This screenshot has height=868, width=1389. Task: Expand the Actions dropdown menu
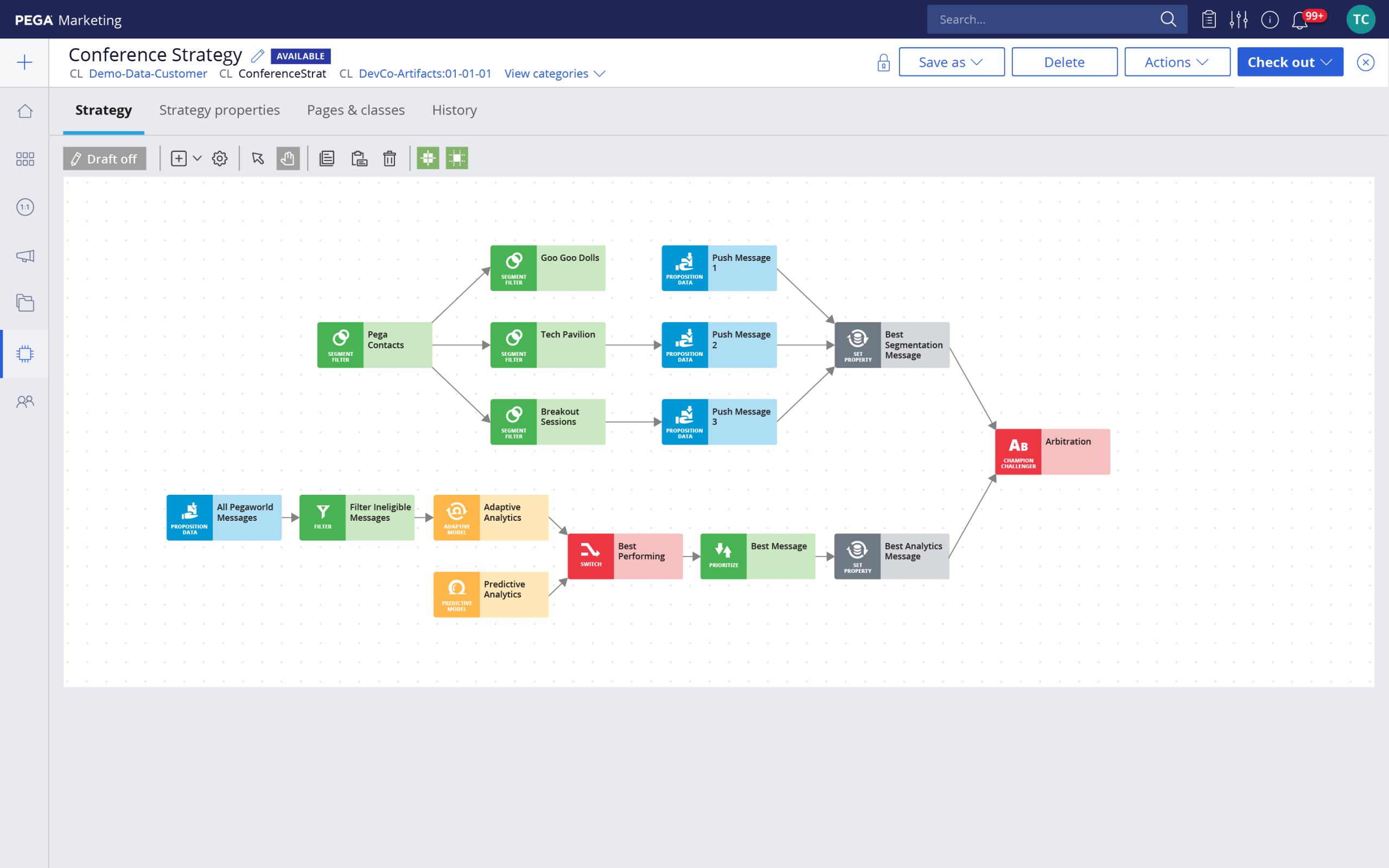pyautogui.click(x=1175, y=61)
